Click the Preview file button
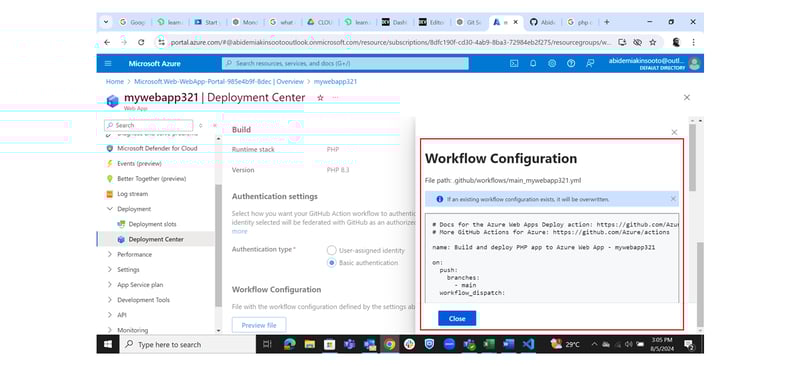The height and width of the screenshot is (366, 800). tap(259, 325)
